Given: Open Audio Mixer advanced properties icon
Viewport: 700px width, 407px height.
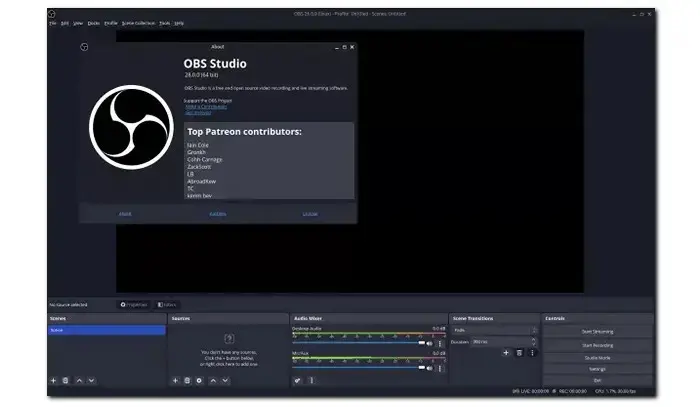Looking at the screenshot, I should coord(298,380).
